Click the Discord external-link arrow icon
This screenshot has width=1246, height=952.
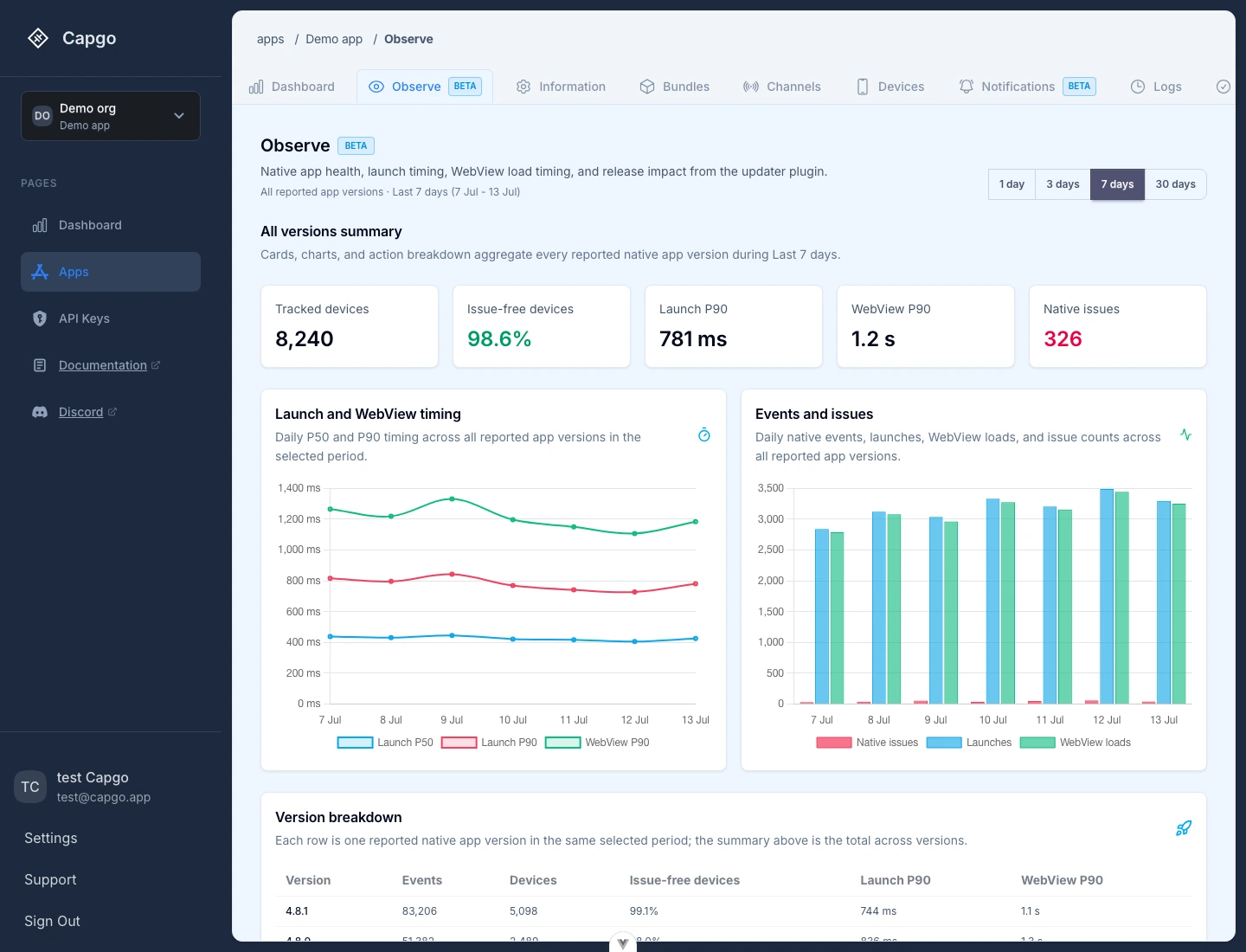click(112, 412)
